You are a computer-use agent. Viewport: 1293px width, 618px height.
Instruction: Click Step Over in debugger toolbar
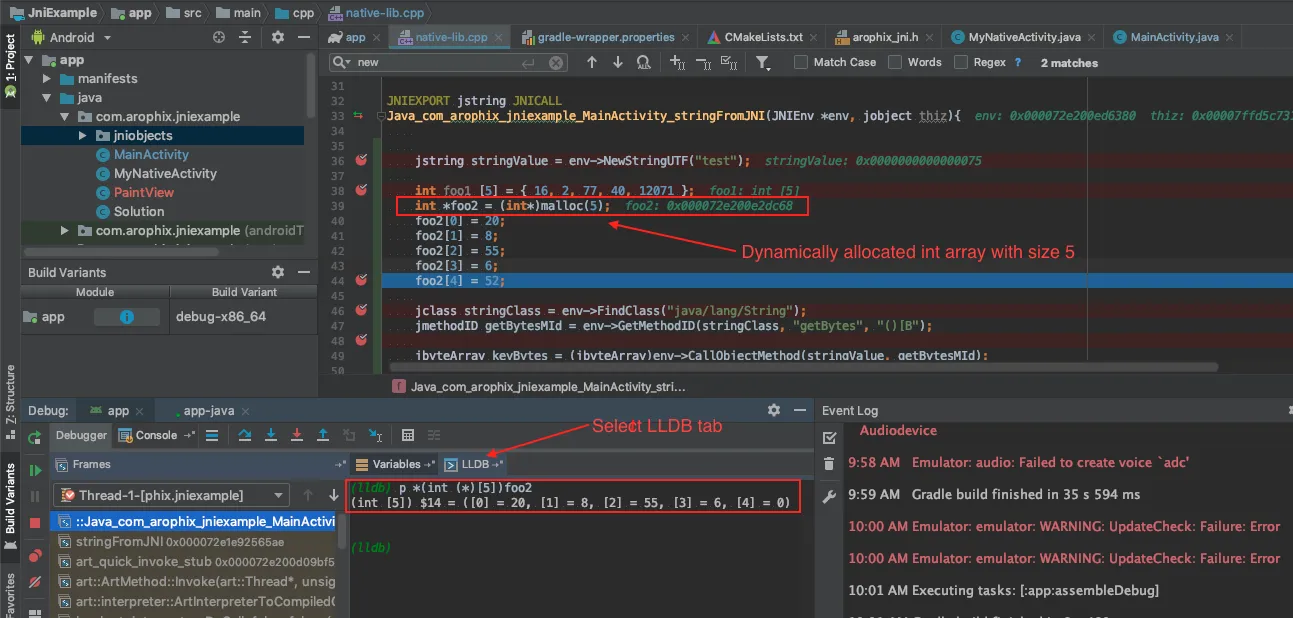click(245, 435)
